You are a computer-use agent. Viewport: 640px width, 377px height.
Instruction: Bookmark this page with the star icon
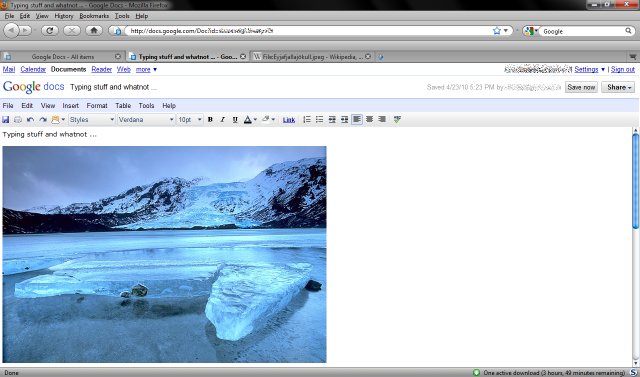click(x=497, y=31)
